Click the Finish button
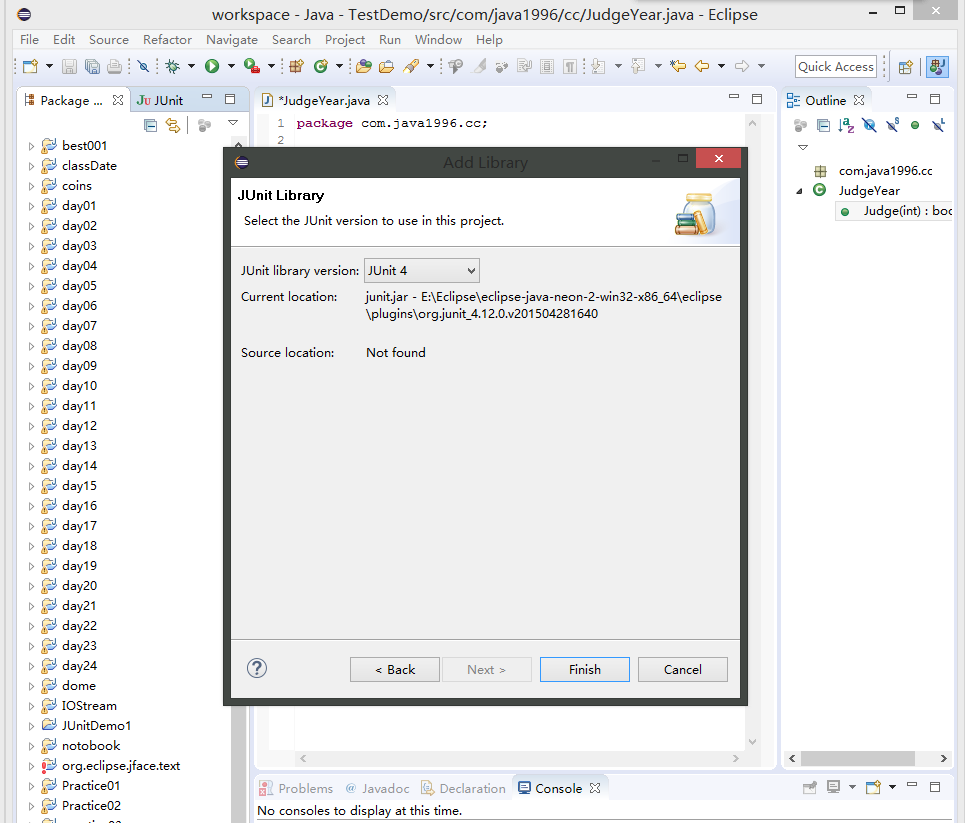Viewport: 965px width, 823px height. click(584, 669)
